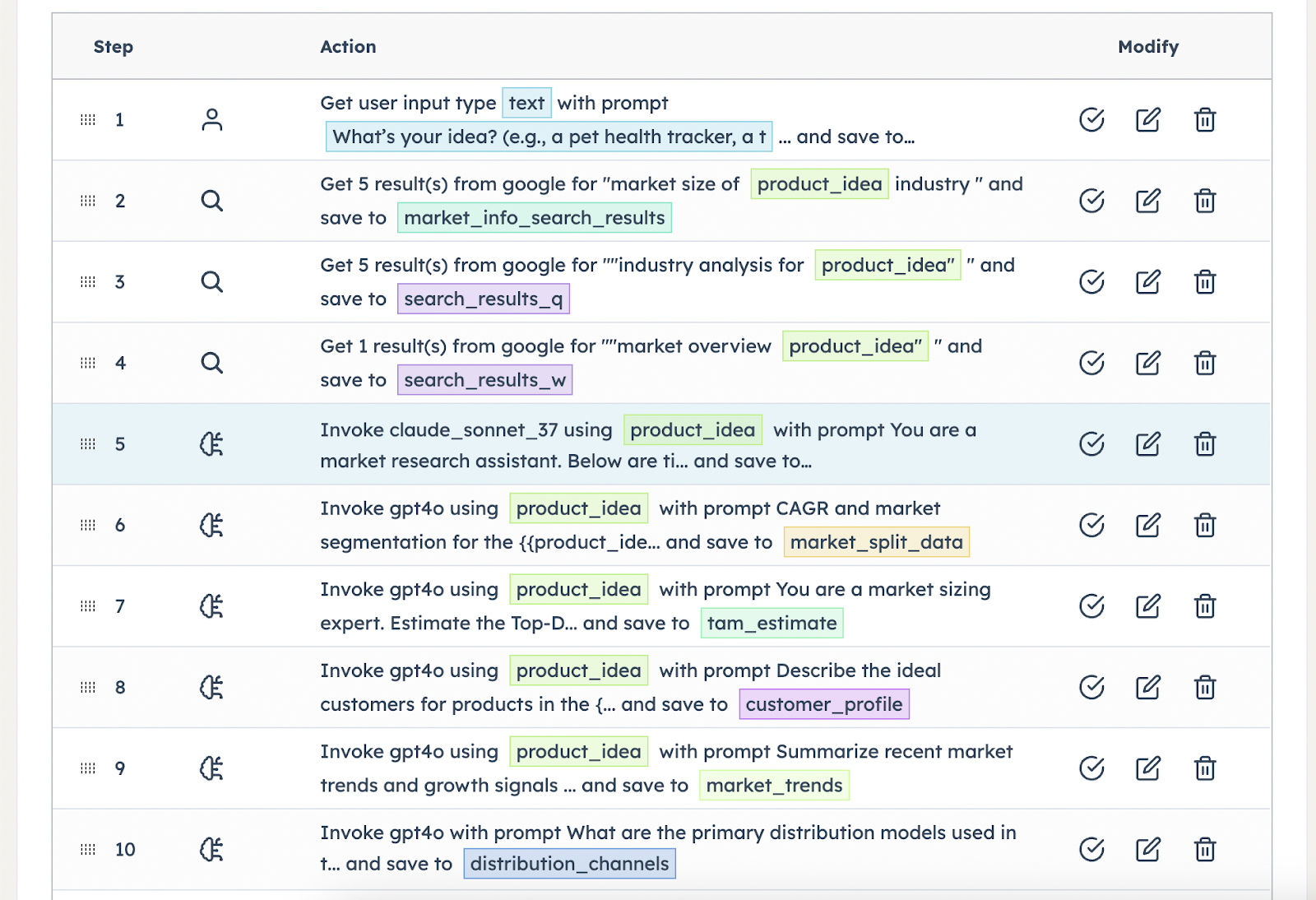Delete step 10 with trash icon
The image size is (1316, 900).
point(1205,849)
